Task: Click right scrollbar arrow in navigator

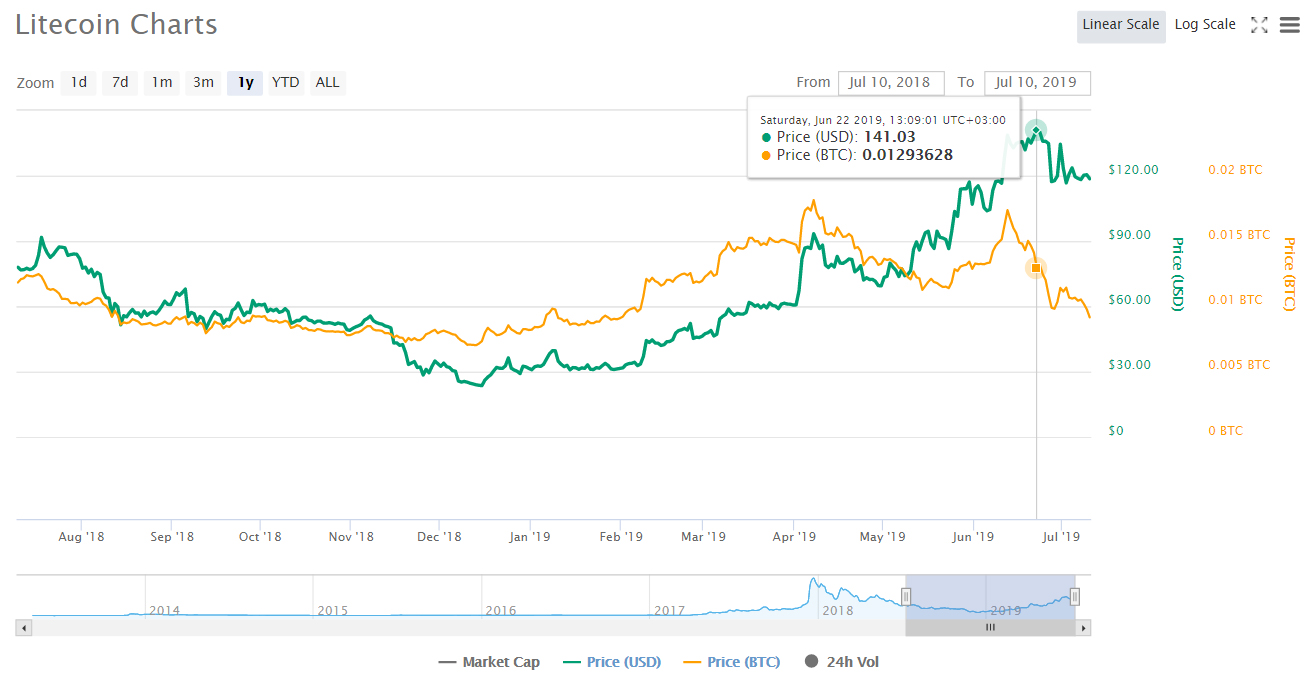Action: coord(1082,628)
